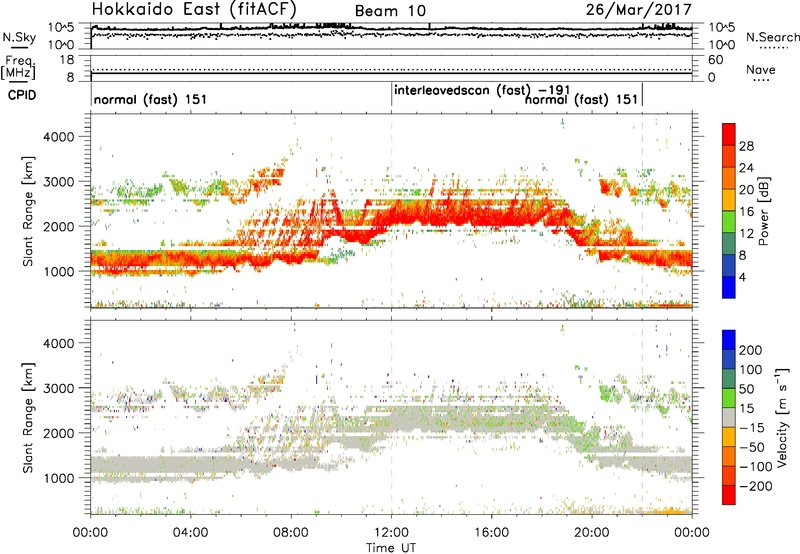Click the '16:00' time tick label

[x=491, y=533]
